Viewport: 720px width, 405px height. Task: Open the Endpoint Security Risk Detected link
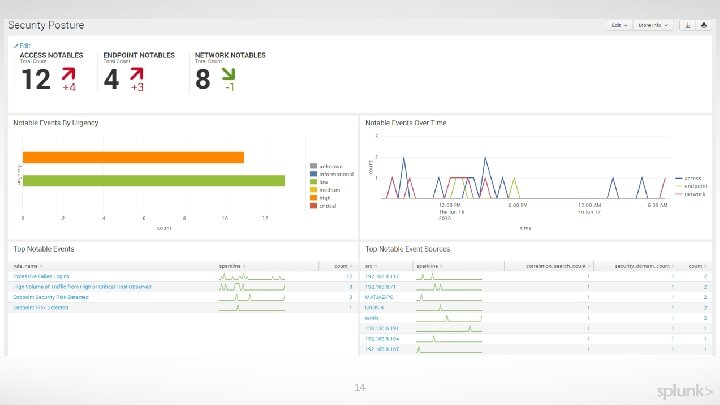(51, 297)
